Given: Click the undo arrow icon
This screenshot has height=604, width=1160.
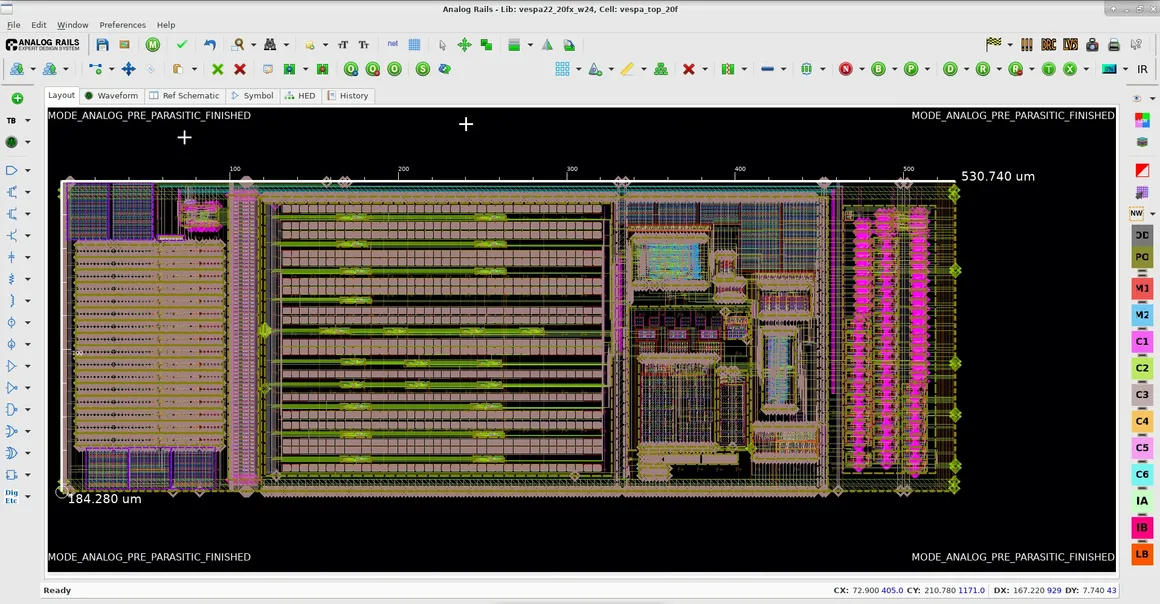Looking at the screenshot, I should click(x=210, y=45).
